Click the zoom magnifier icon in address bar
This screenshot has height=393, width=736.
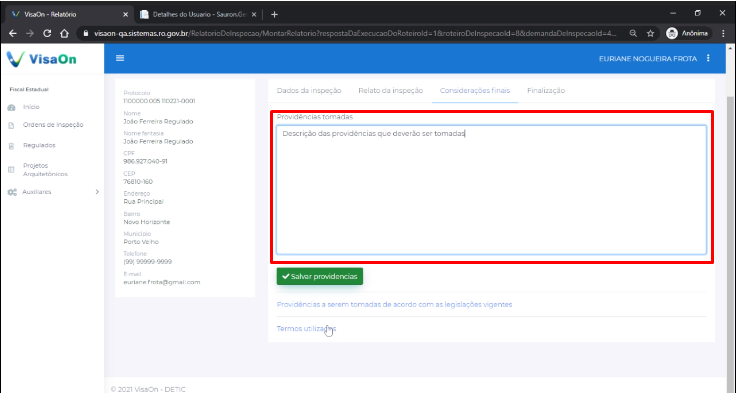click(633, 33)
